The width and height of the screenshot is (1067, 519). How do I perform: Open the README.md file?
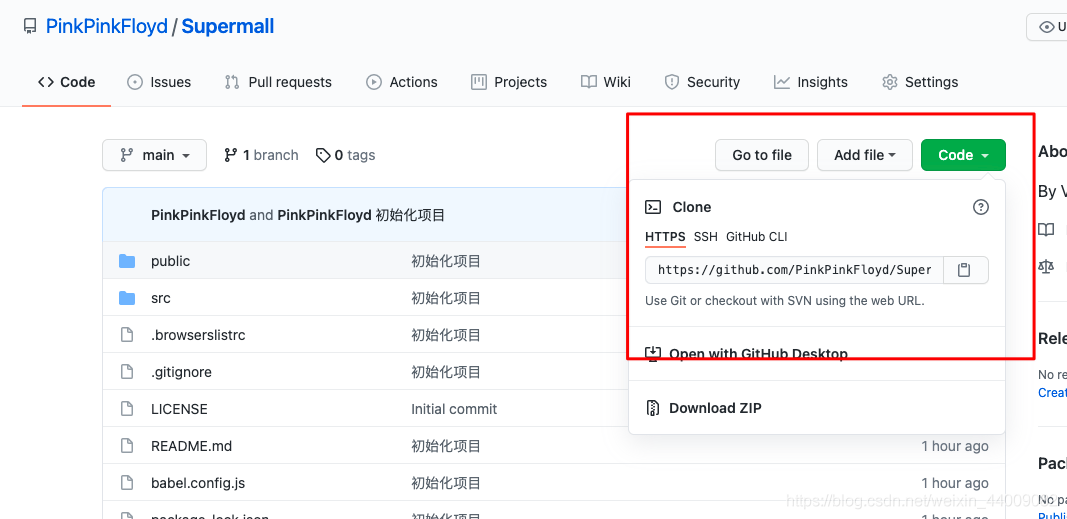[191, 446]
